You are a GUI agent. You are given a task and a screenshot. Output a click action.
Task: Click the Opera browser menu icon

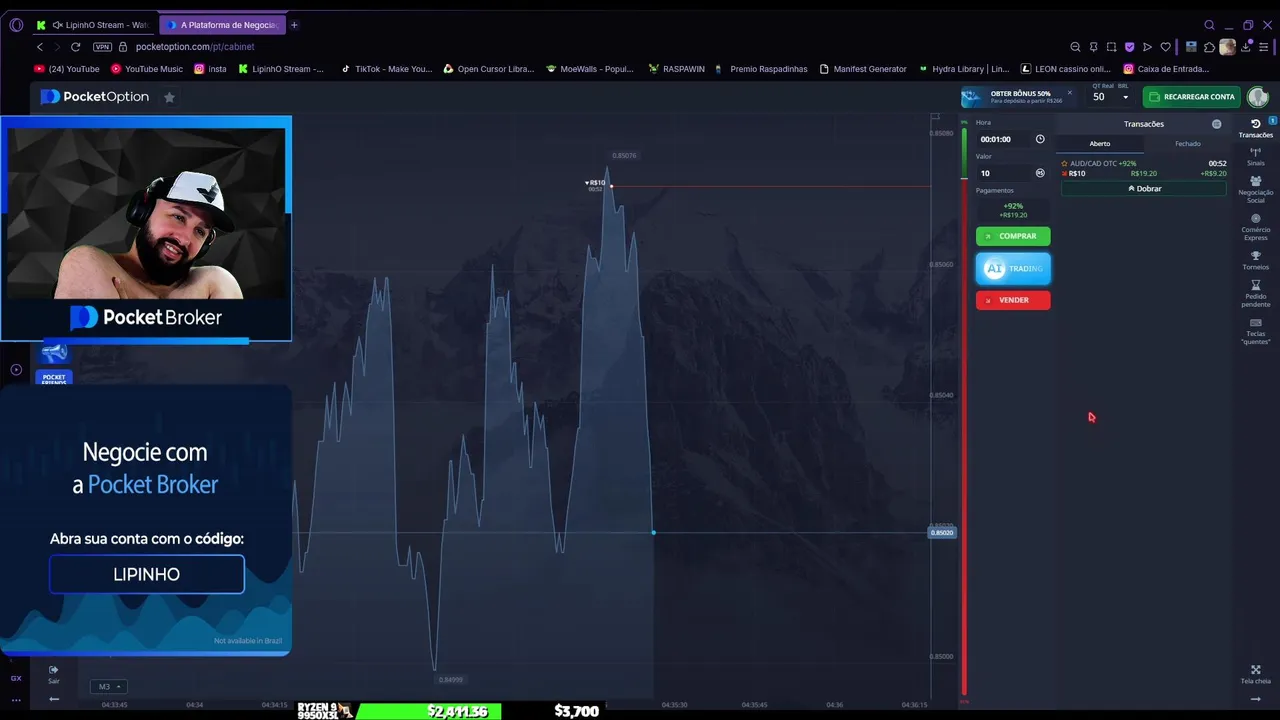pyautogui.click(x=16, y=25)
